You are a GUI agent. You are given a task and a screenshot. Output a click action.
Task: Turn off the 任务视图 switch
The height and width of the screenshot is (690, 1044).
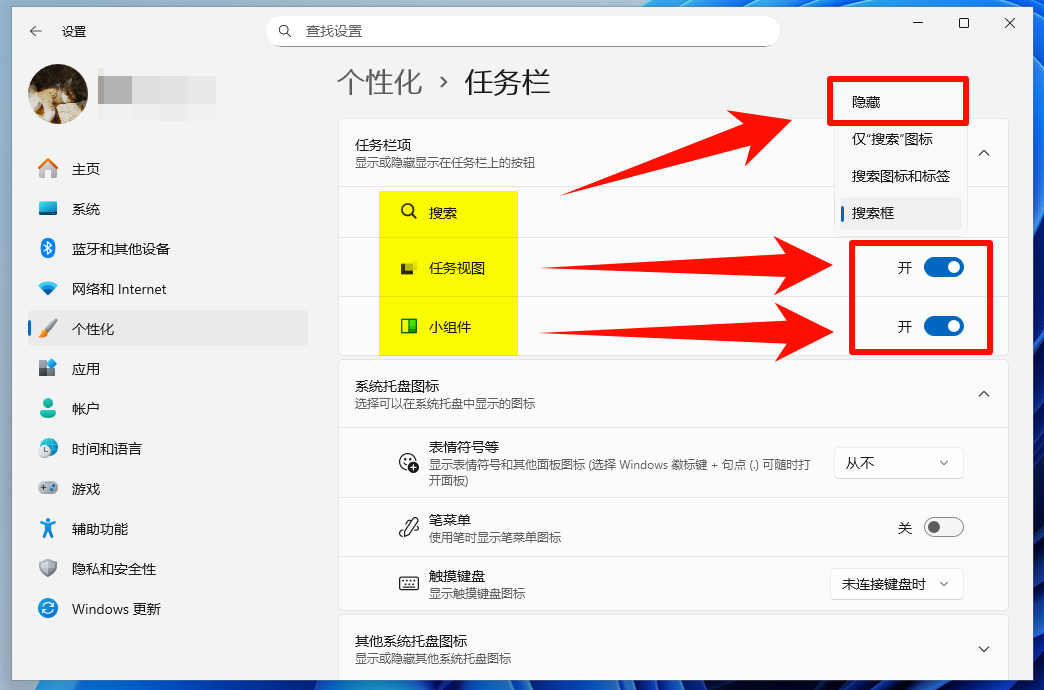943,267
